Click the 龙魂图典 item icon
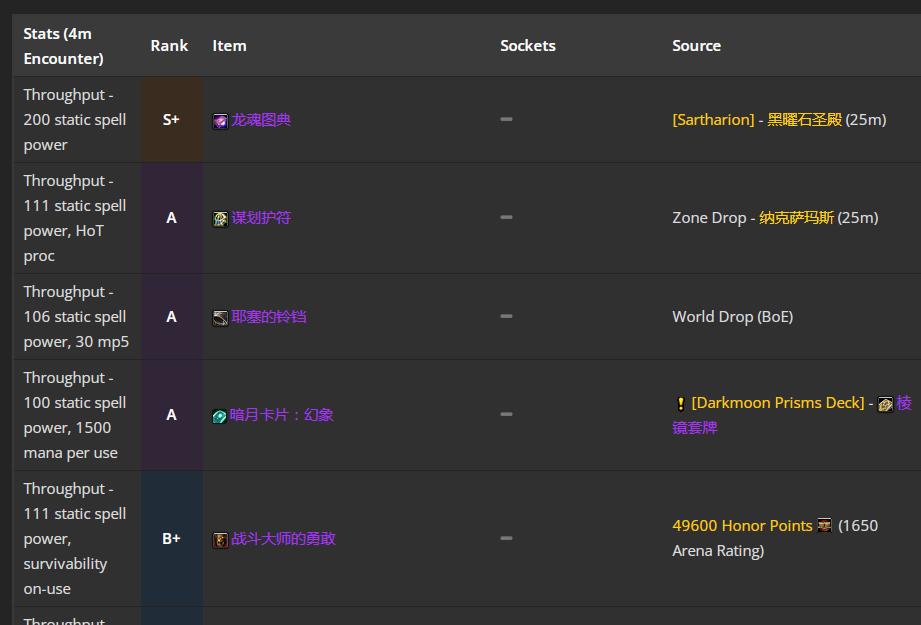The height and width of the screenshot is (625, 921). point(220,121)
